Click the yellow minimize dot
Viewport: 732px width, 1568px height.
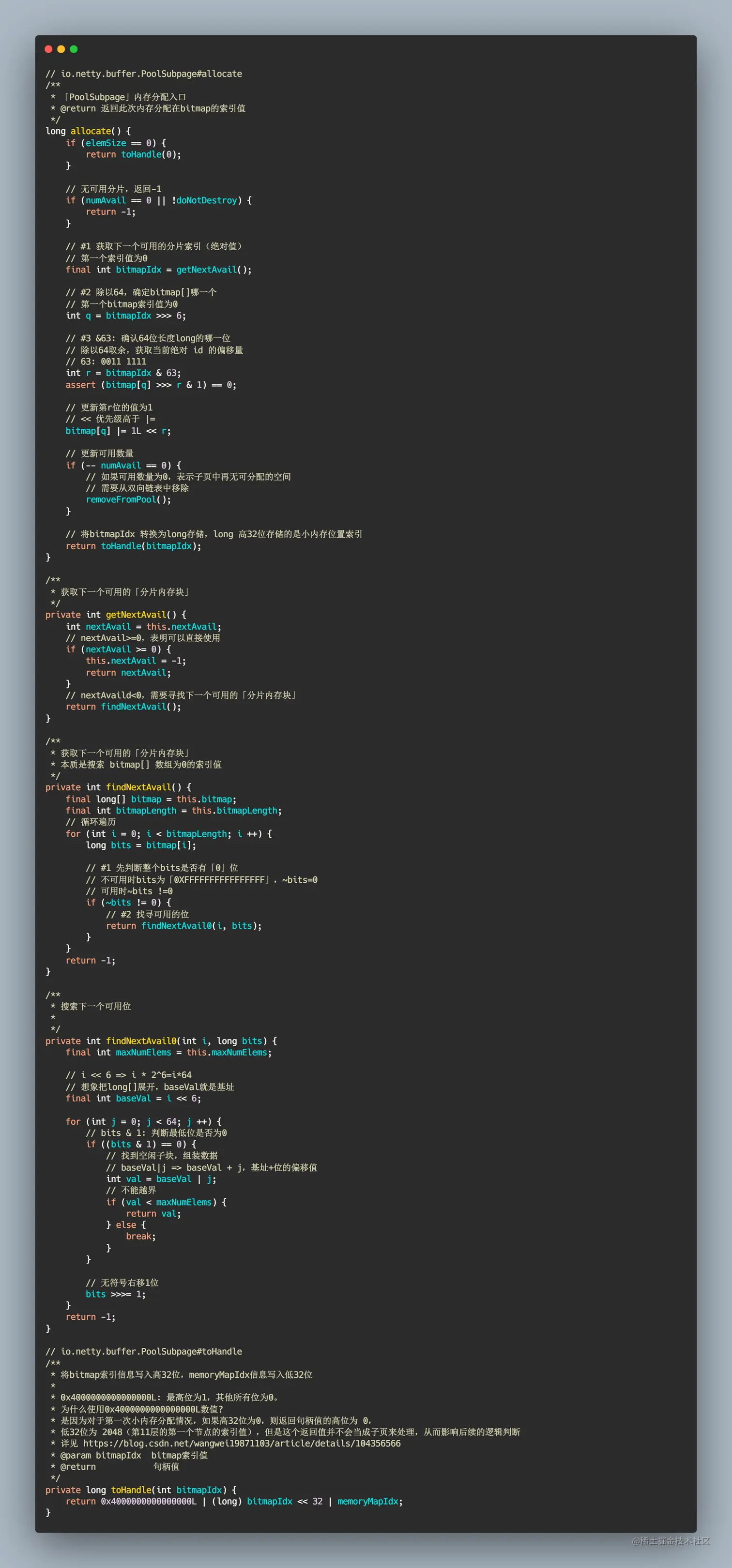pos(61,49)
